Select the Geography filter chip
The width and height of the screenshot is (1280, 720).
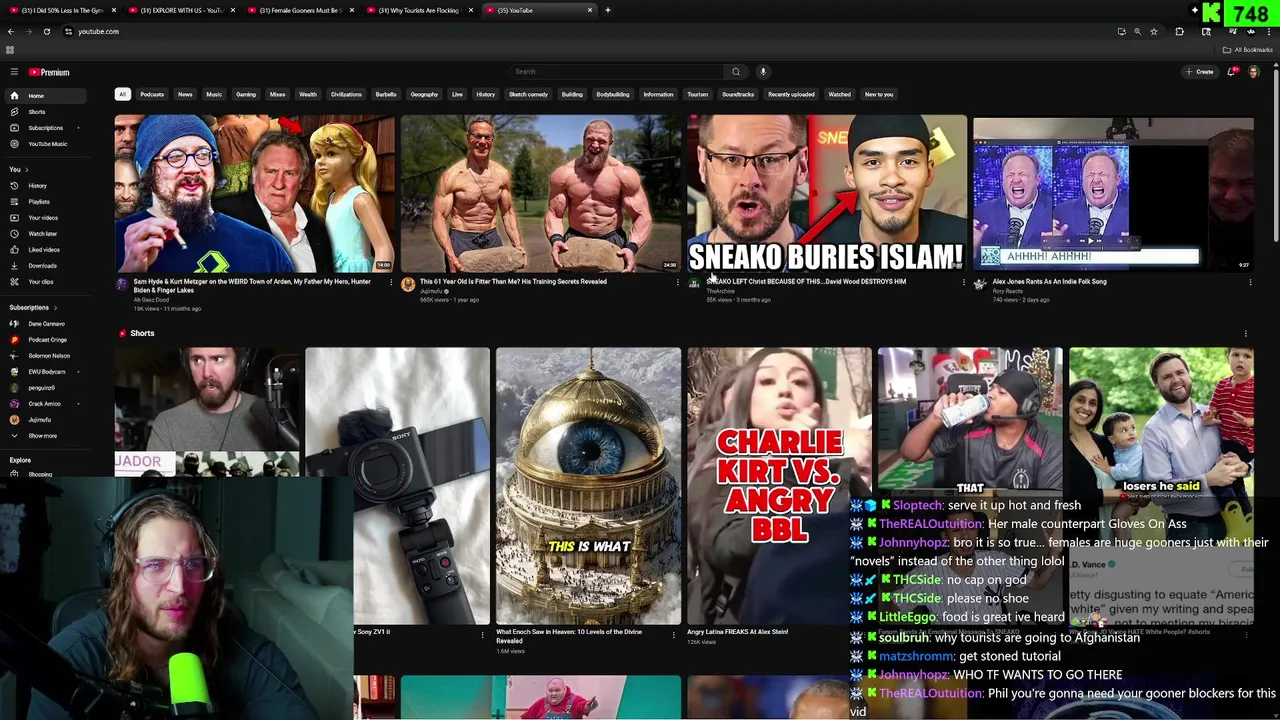coord(424,95)
